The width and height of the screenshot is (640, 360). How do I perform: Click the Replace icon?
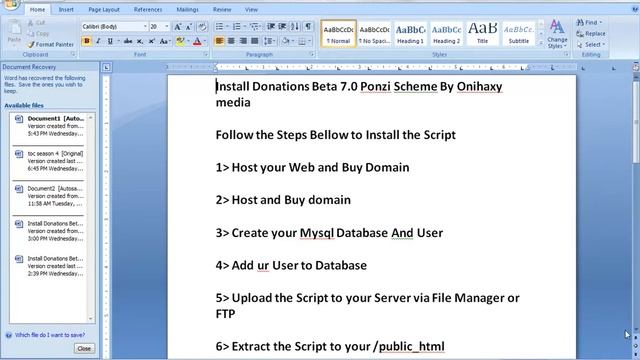[591, 33]
